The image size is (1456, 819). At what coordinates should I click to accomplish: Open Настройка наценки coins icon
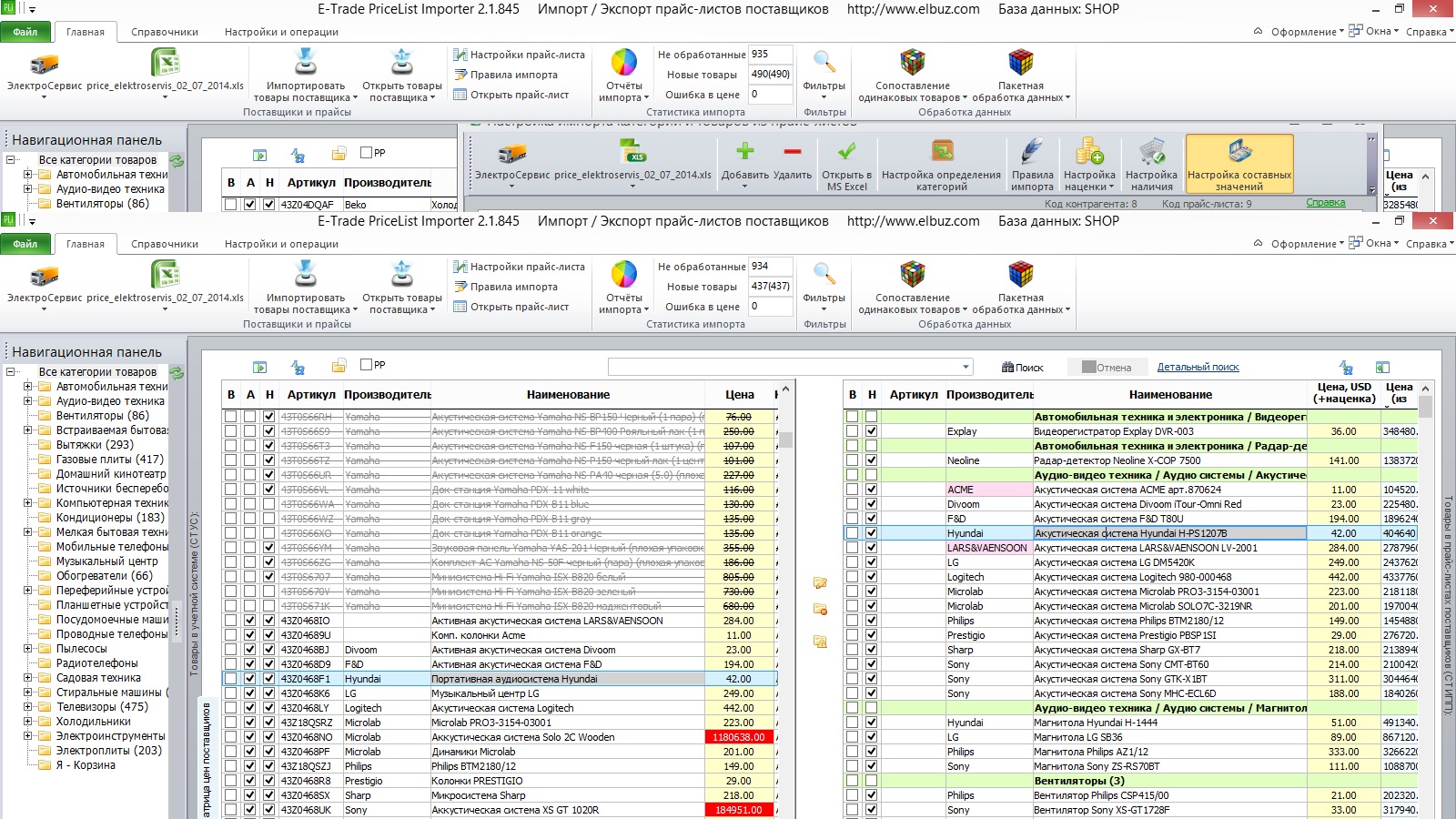click(1089, 152)
